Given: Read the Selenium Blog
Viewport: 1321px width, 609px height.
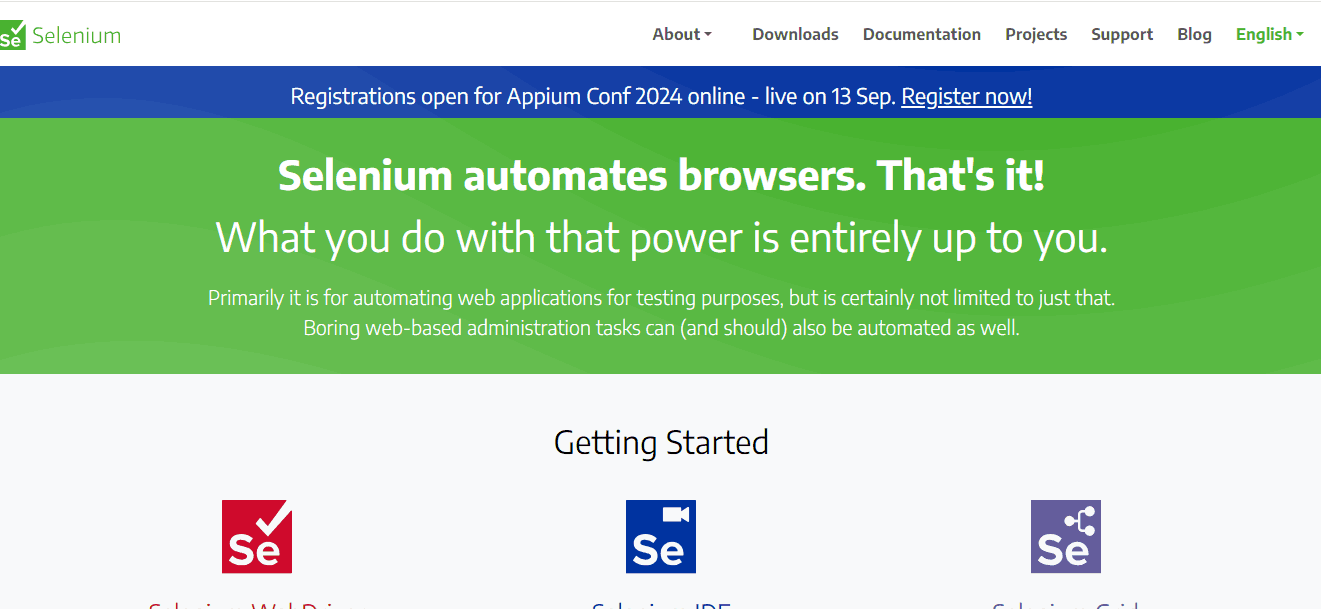Looking at the screenshot, I should (x=1194, y=34).
